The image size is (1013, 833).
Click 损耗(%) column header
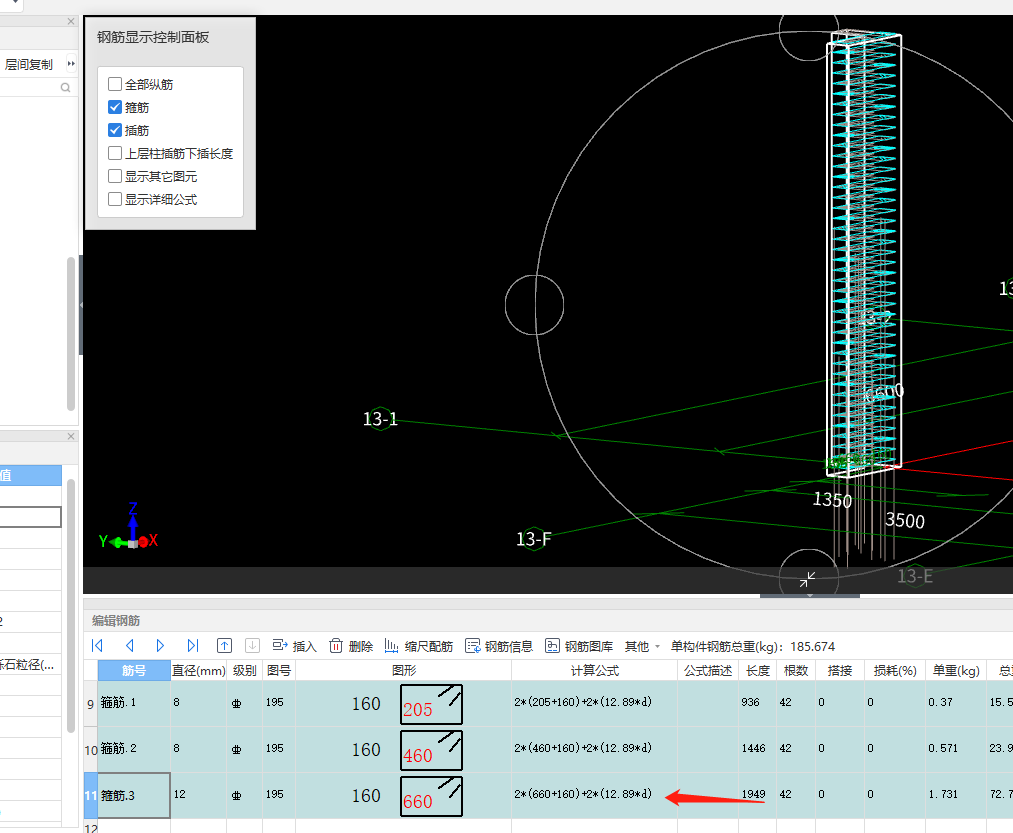coord(895,671)
